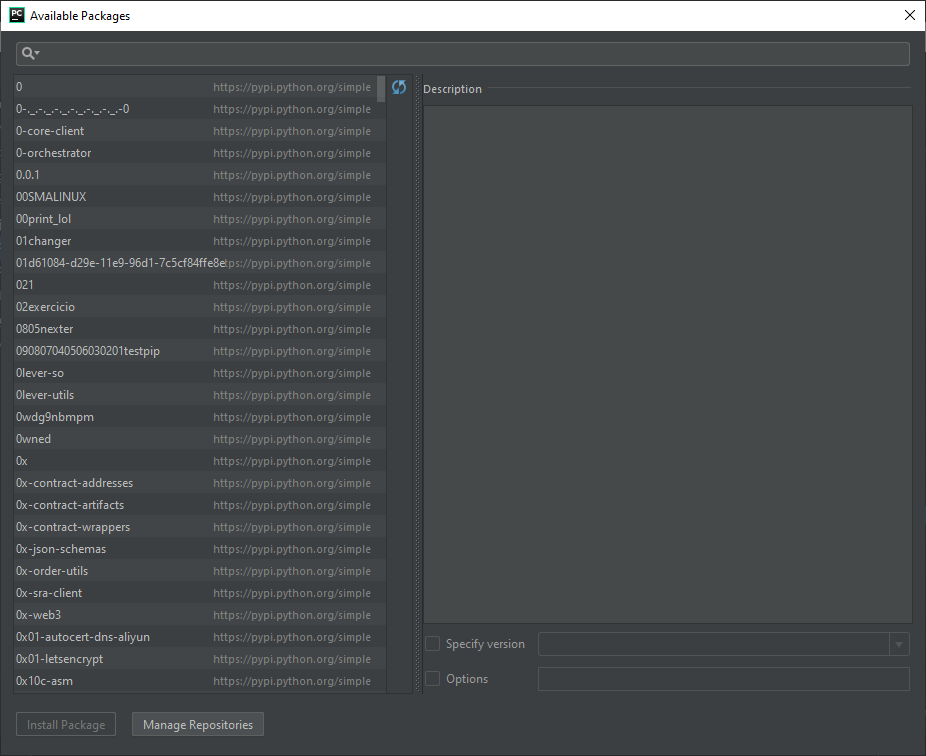Select the 0wned package
This screenshot has height=756, width=926.
(x=200, y=439)
